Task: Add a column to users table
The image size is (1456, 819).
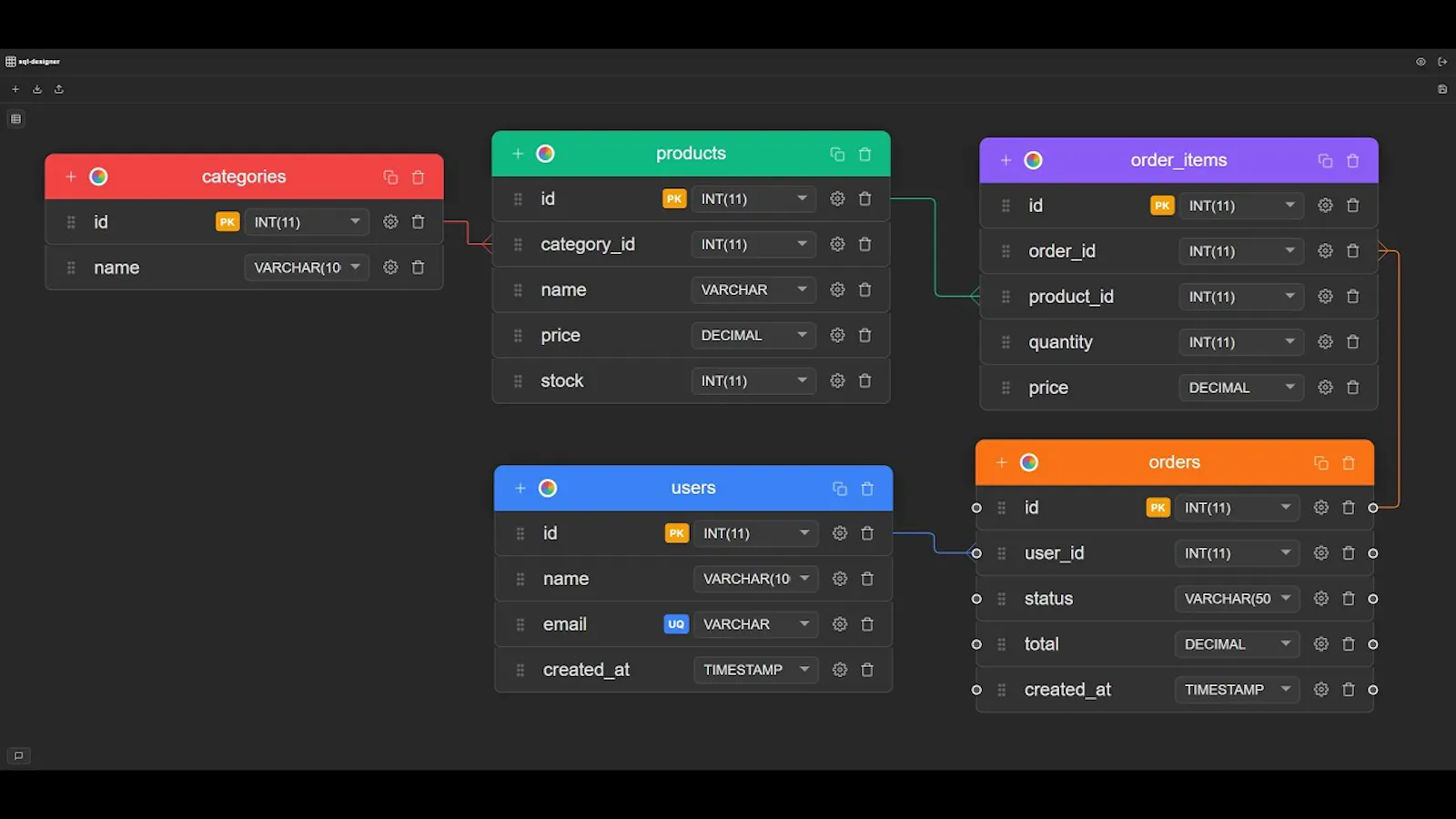Action: coord(521,489)
